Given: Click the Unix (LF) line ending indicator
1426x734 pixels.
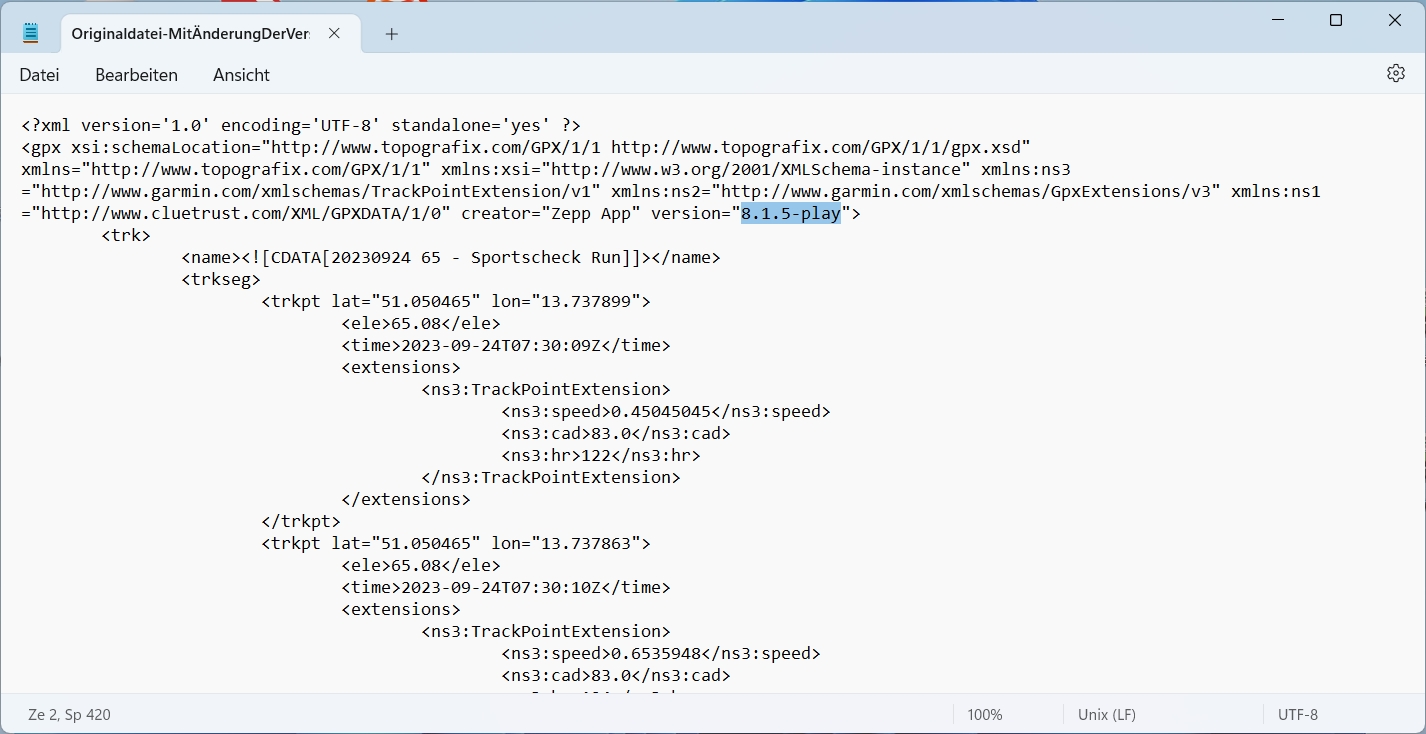Looking at the screenshot, I should click(x=1106, y=715).
